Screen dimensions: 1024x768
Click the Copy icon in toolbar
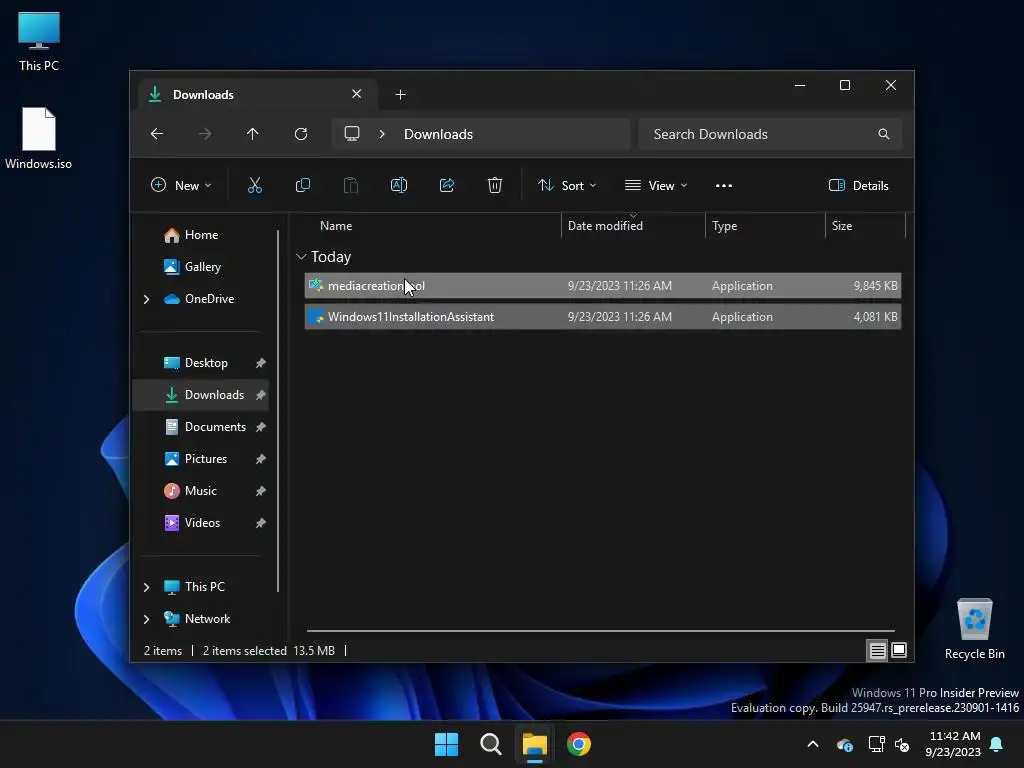pos(302,185)
